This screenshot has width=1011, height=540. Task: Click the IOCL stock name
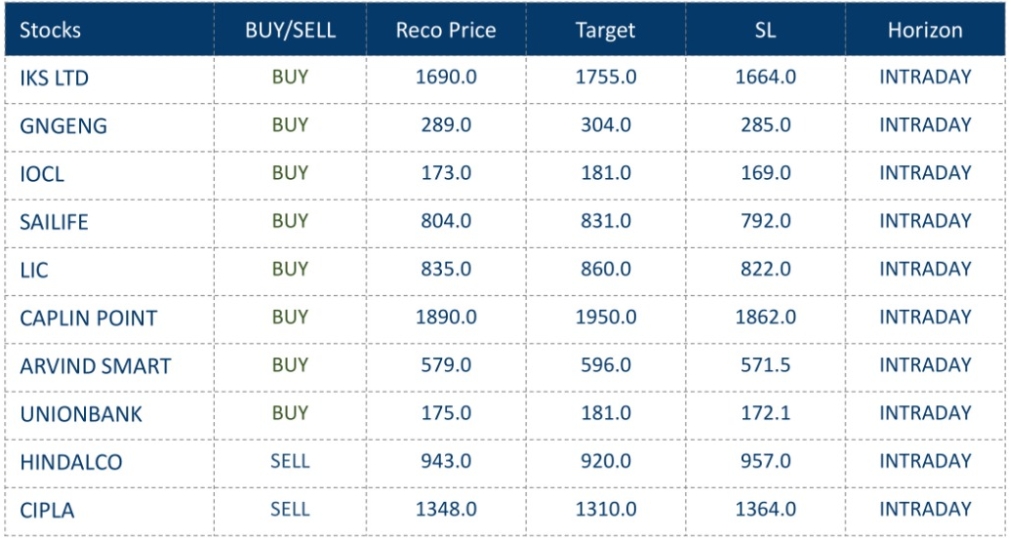42,174
